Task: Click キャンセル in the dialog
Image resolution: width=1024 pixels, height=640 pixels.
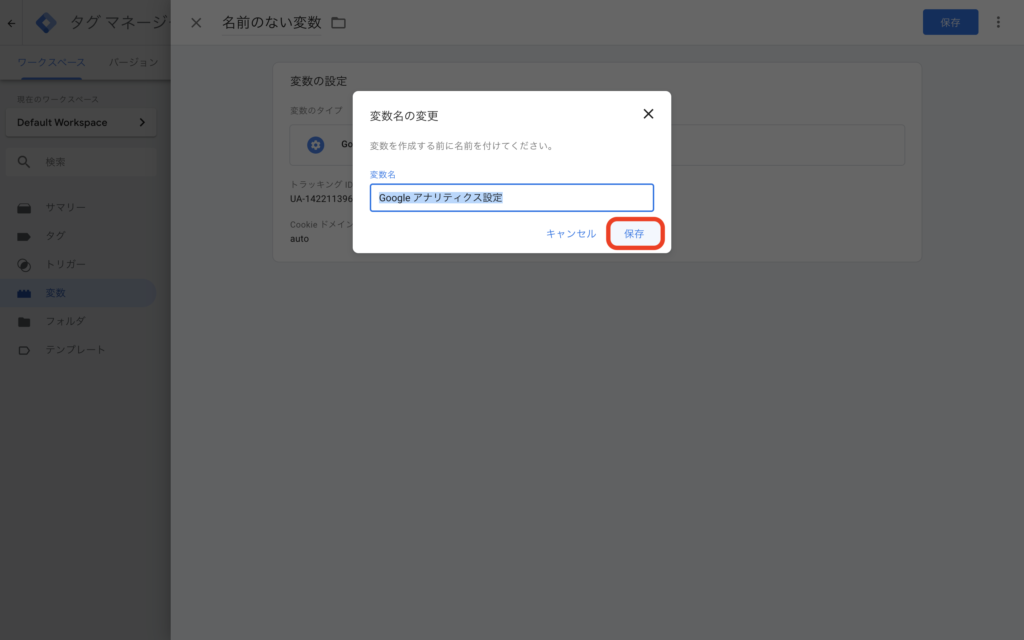Action: (x=571, y=234)
